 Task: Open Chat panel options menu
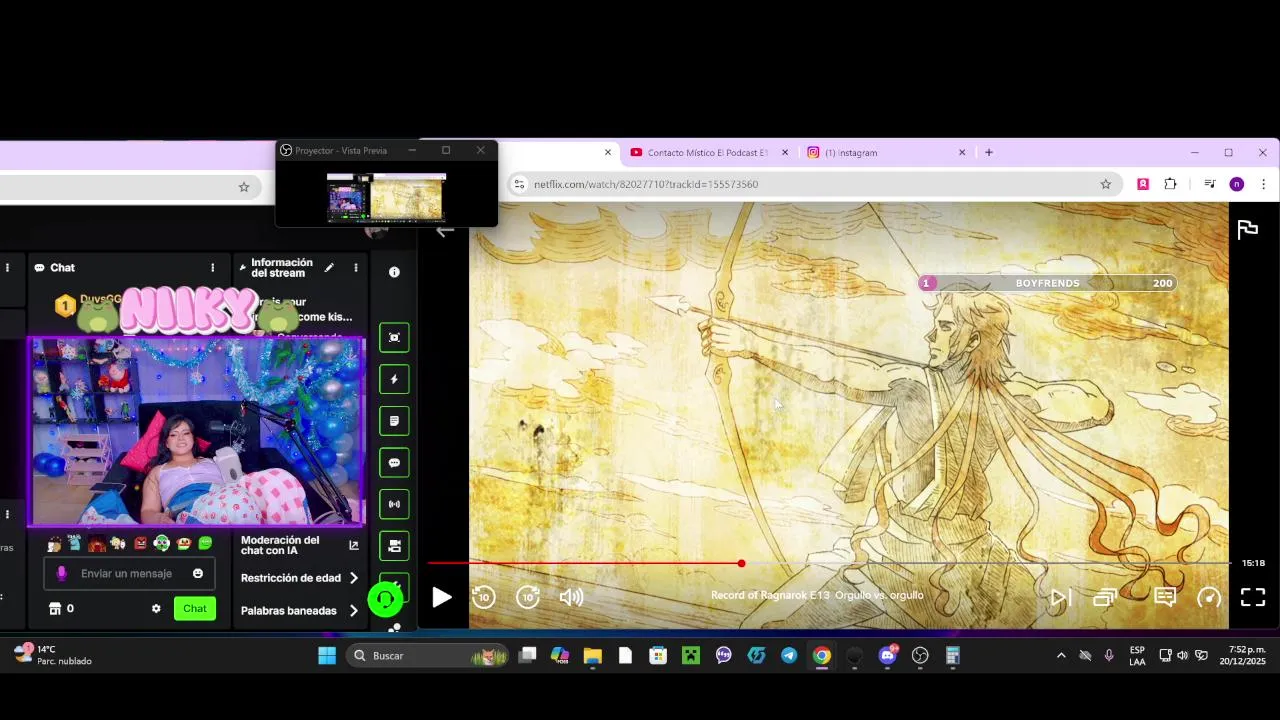tap(212, 268)
